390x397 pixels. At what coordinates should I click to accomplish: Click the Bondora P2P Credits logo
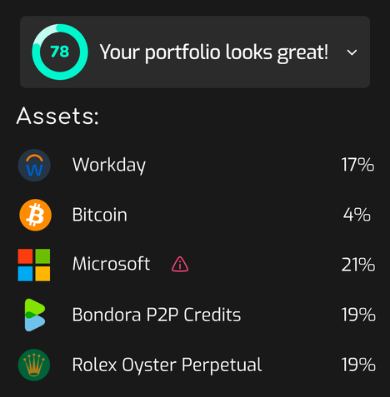[35, 315]
